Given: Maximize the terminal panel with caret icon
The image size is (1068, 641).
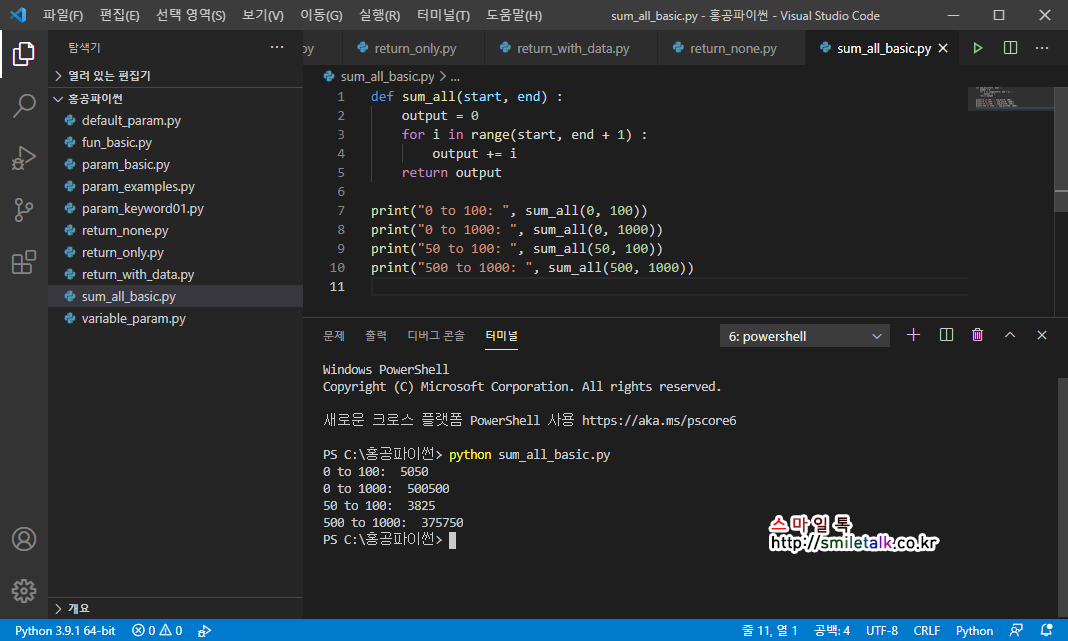Looking at the screenshot, I should point(1010,335).
